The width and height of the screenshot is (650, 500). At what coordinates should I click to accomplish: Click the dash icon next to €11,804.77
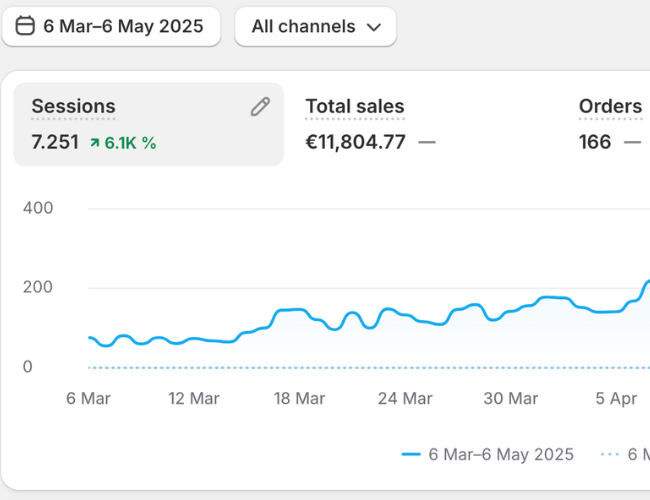click(427, 142)
